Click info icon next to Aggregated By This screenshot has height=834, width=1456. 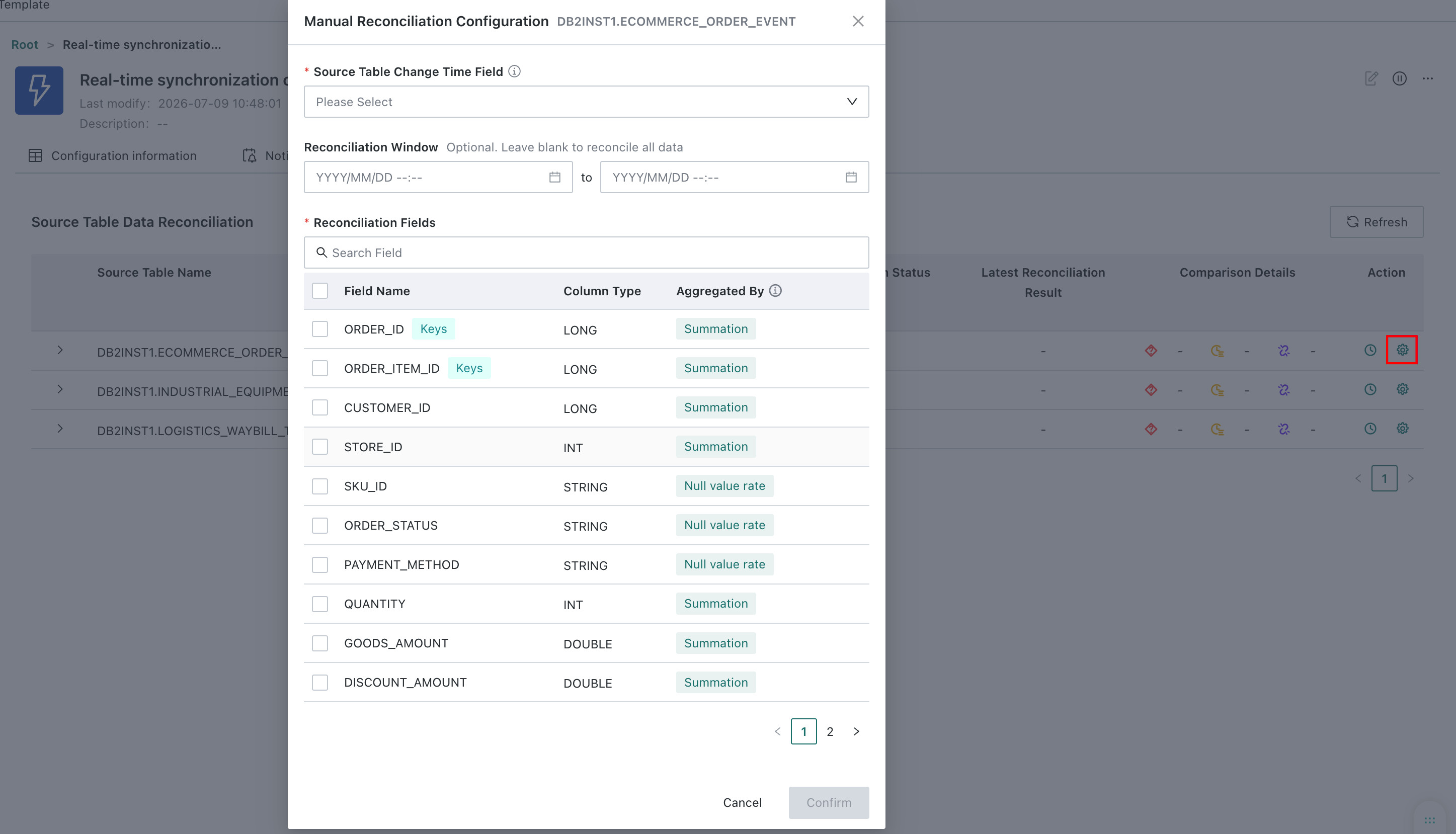[775, 290]
